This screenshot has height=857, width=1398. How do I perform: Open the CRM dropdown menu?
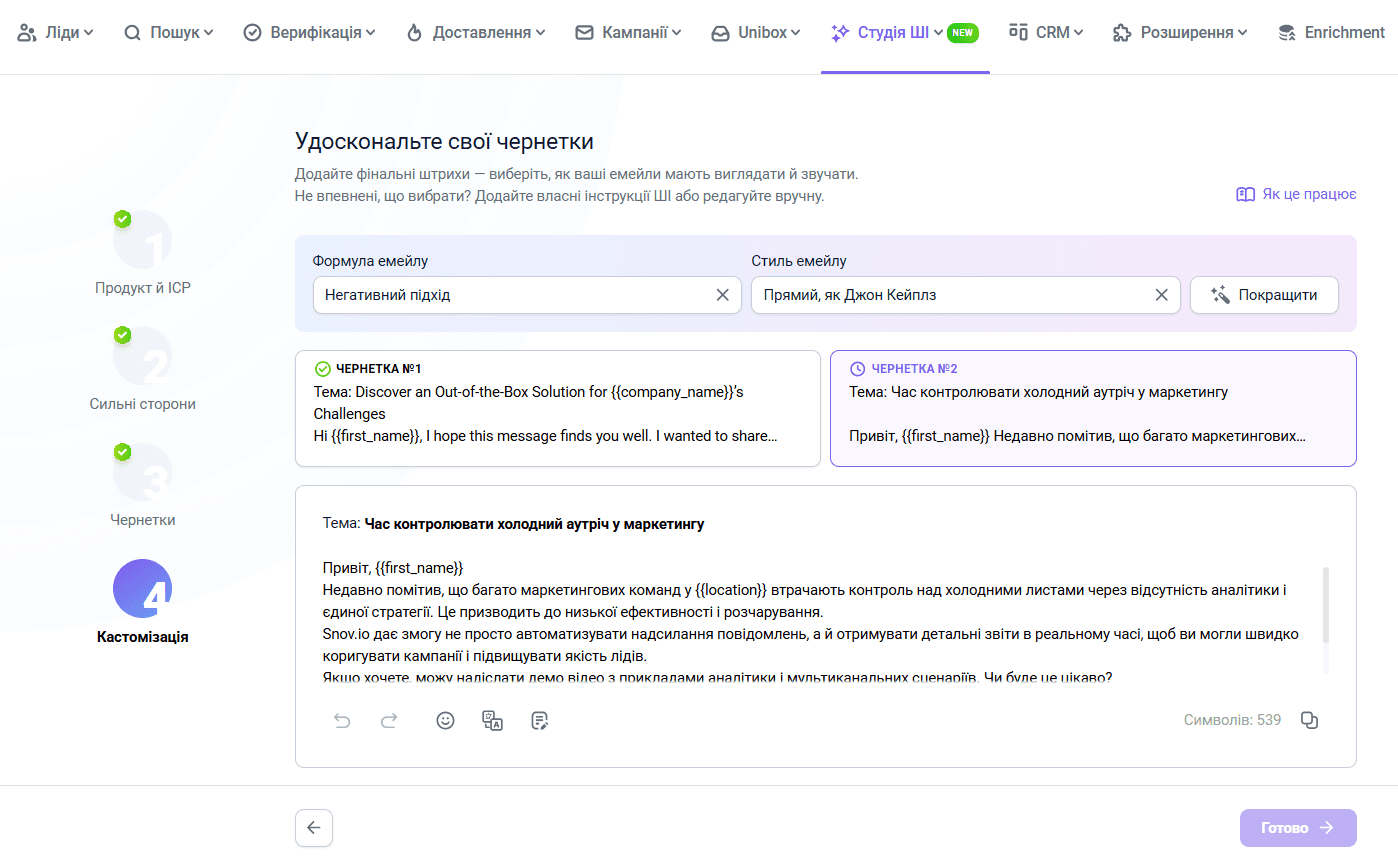(1045, 32)
